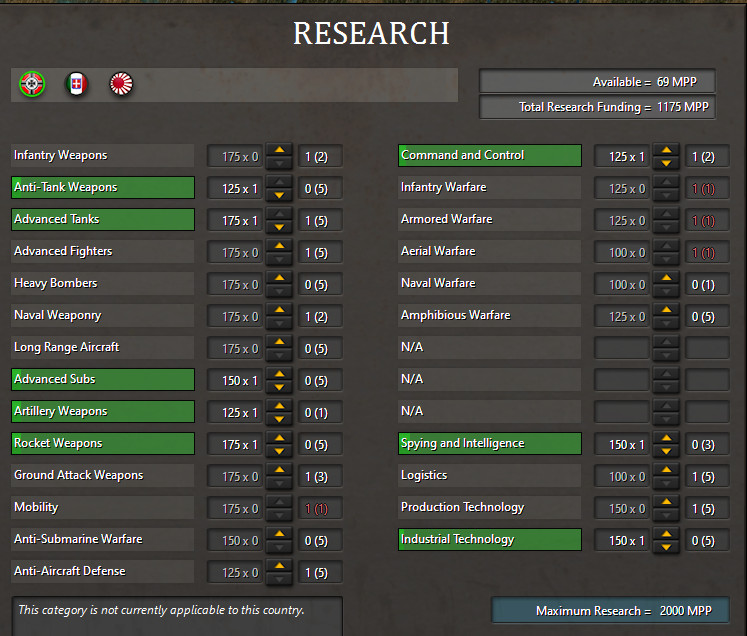Increase Industrial Technology research with up arrow
747x636 pixels.
(x=666, y=533)
